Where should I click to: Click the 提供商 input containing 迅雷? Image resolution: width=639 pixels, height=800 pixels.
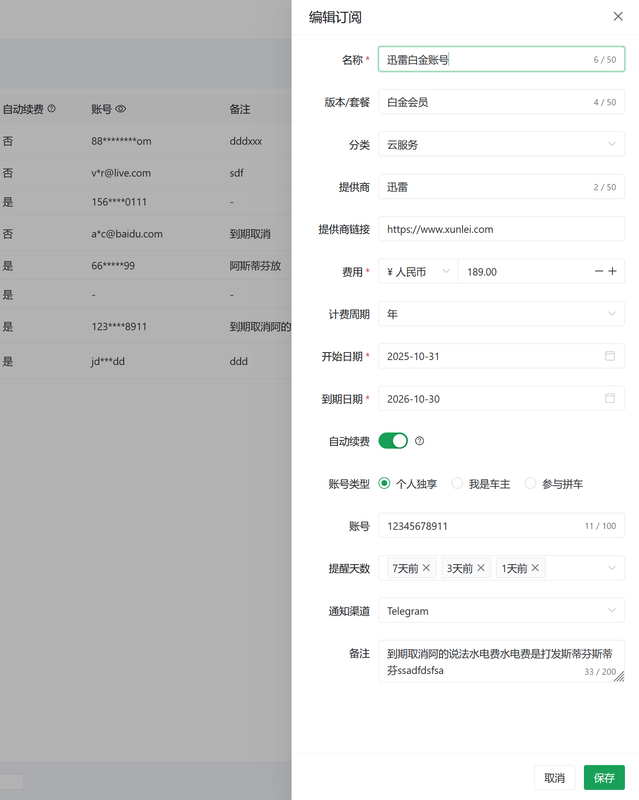(501, 187)
